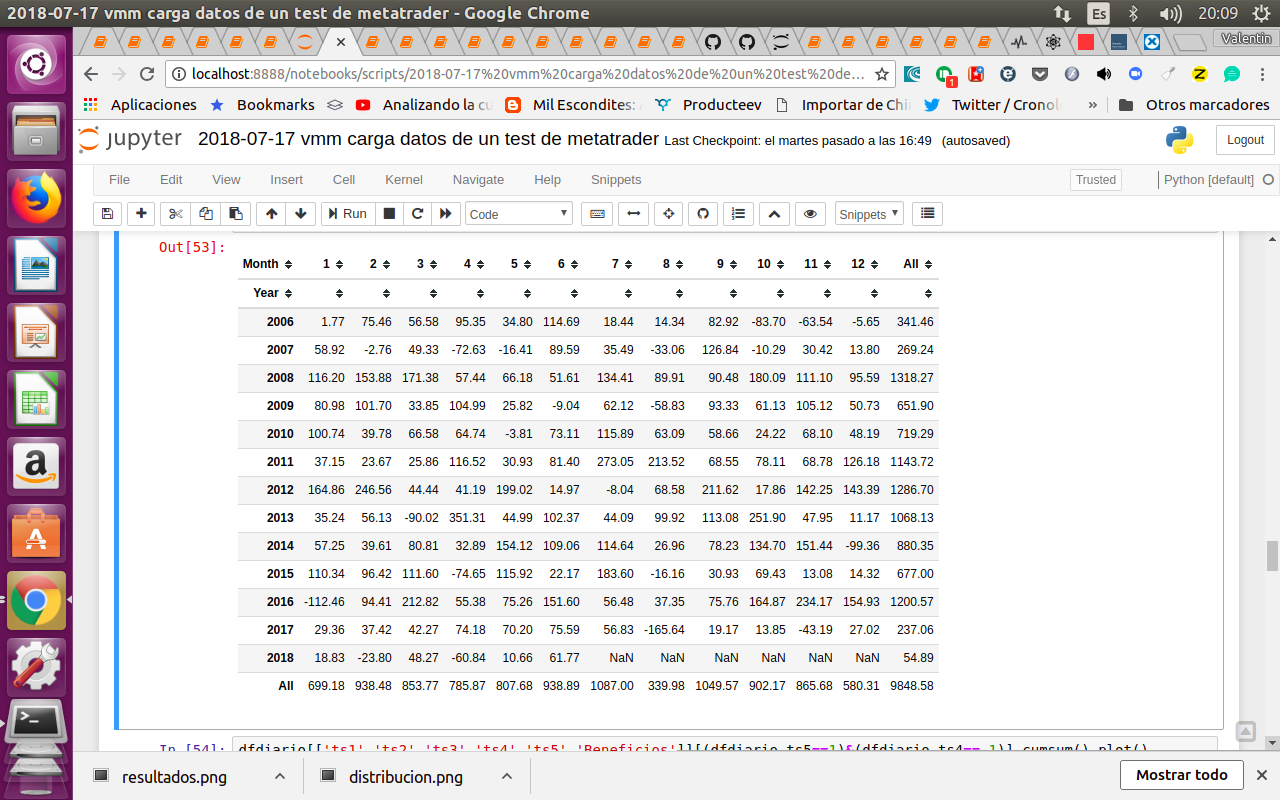Insert a new cell below with plus icon
This screenshot has width=1280, height=800.
click(x=141, y=214)
